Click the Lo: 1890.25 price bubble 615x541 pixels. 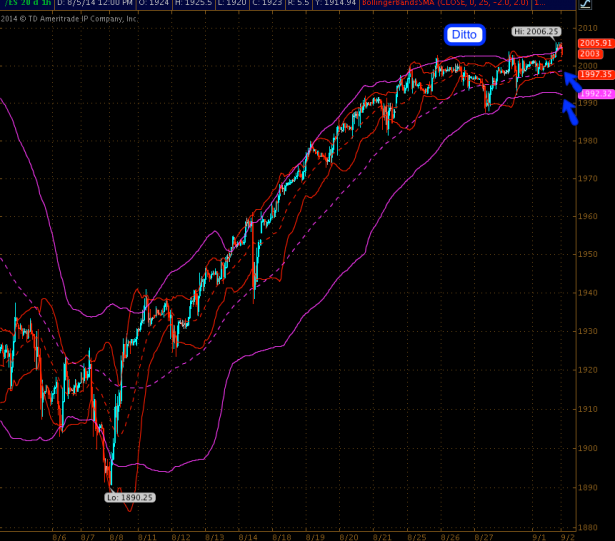click(x=129, y=496)
